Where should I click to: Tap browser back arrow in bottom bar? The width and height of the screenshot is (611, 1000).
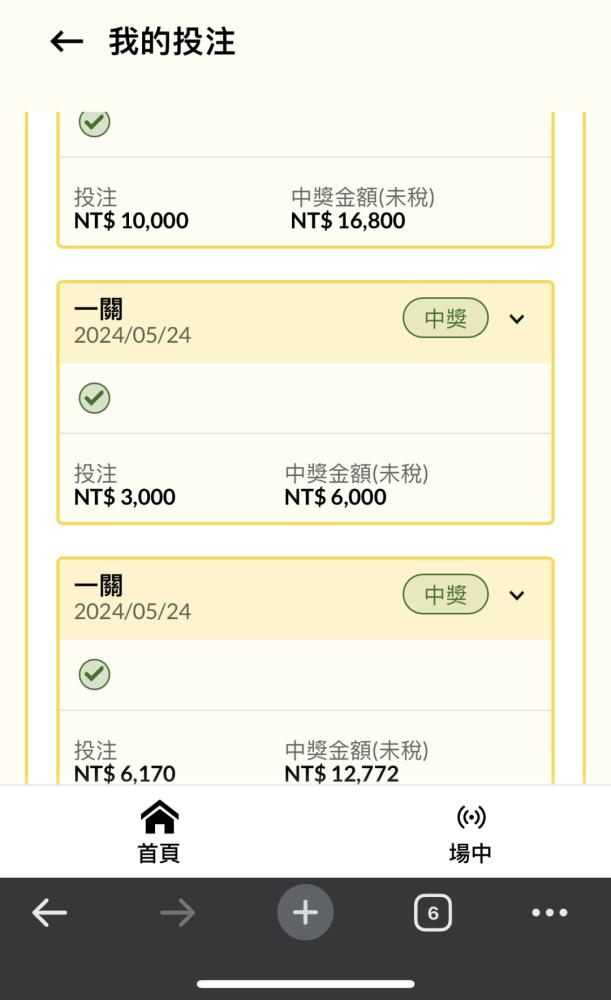[x=50, y=913]
